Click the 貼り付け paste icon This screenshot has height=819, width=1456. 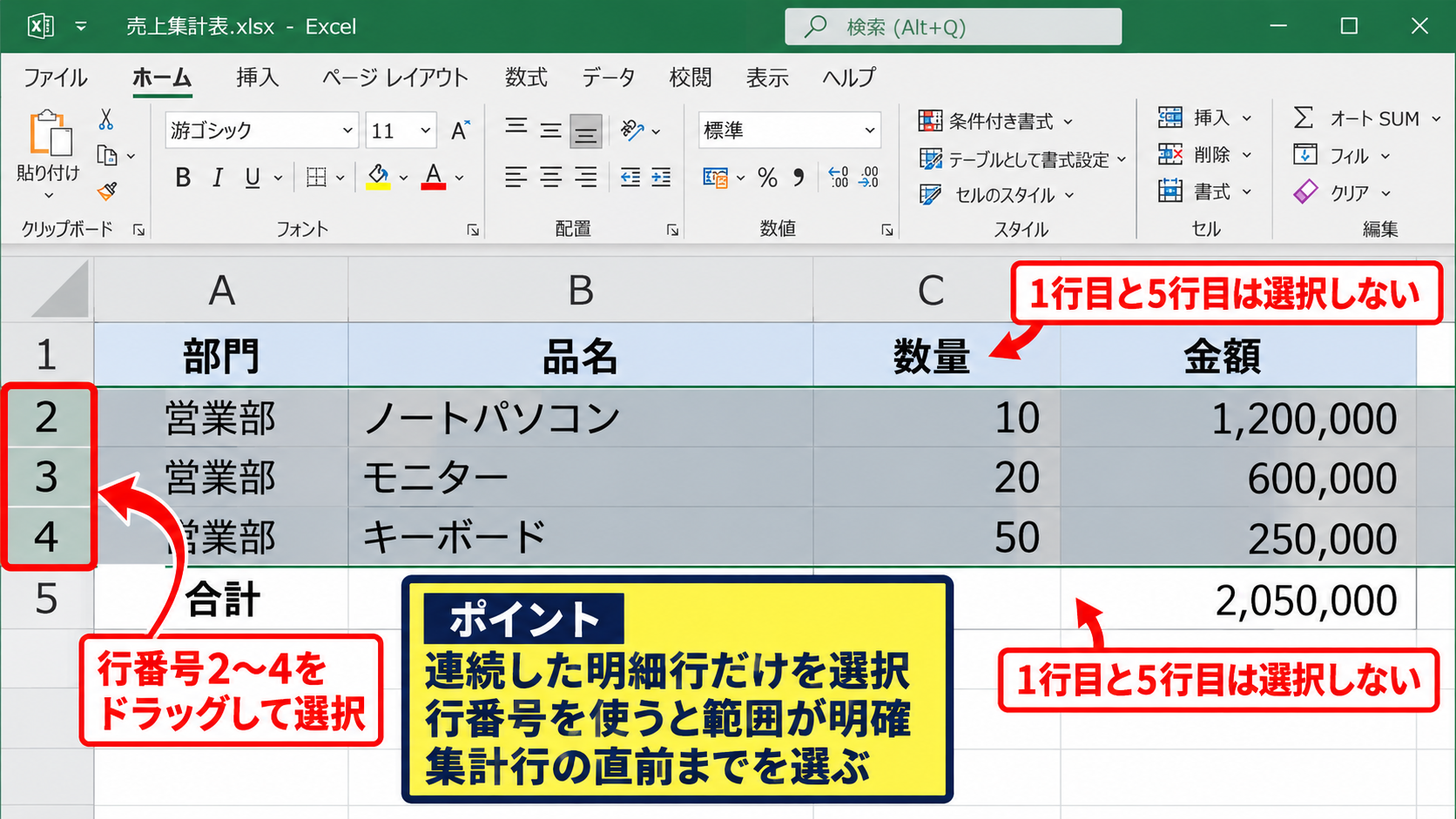(x=50, y=134)
